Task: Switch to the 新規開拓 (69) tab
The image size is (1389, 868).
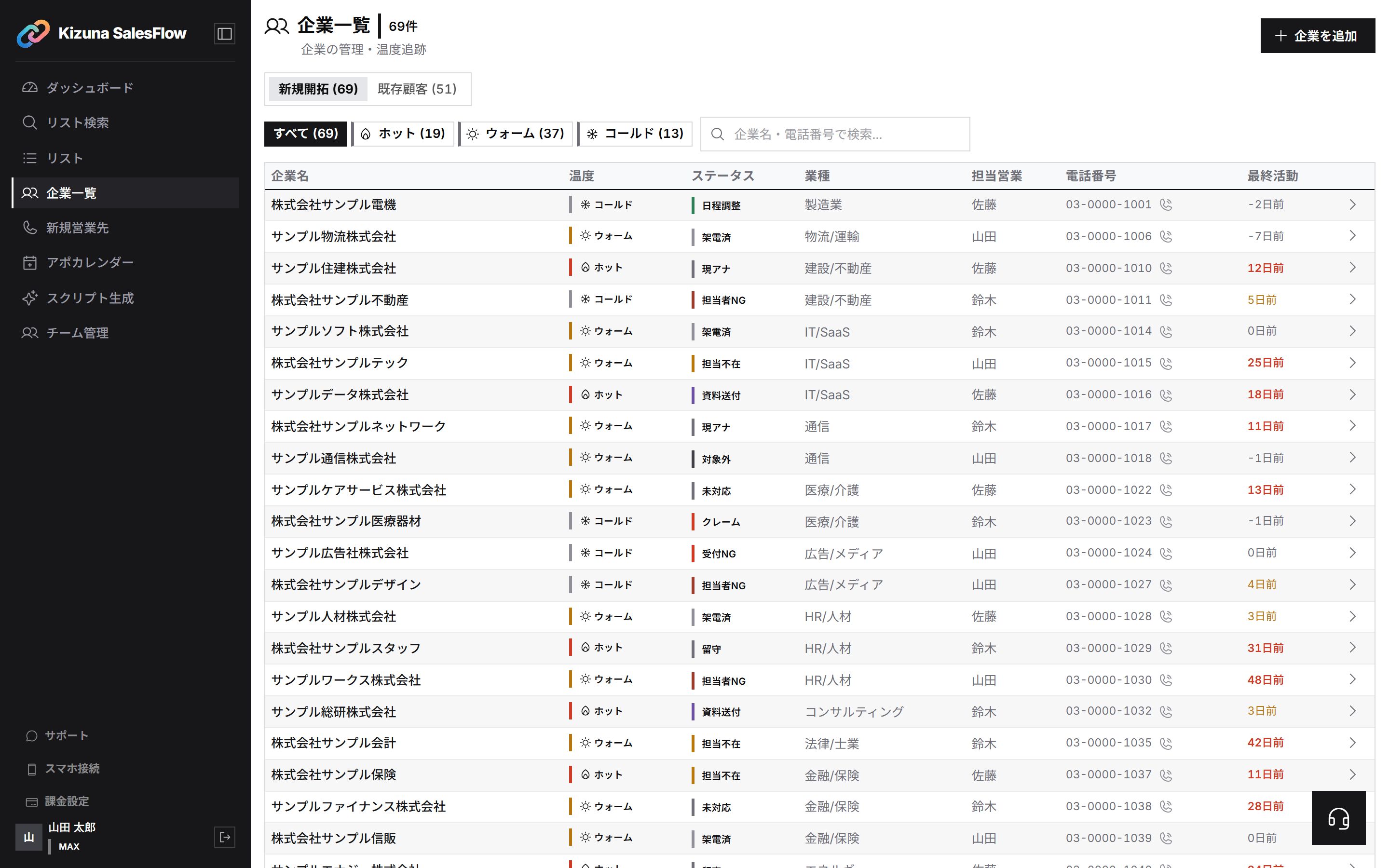Action: pos(318,89)
